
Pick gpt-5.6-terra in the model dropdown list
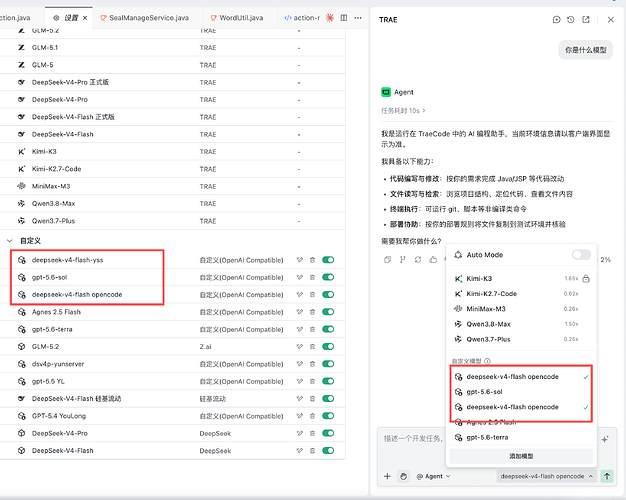pos(521,437)
